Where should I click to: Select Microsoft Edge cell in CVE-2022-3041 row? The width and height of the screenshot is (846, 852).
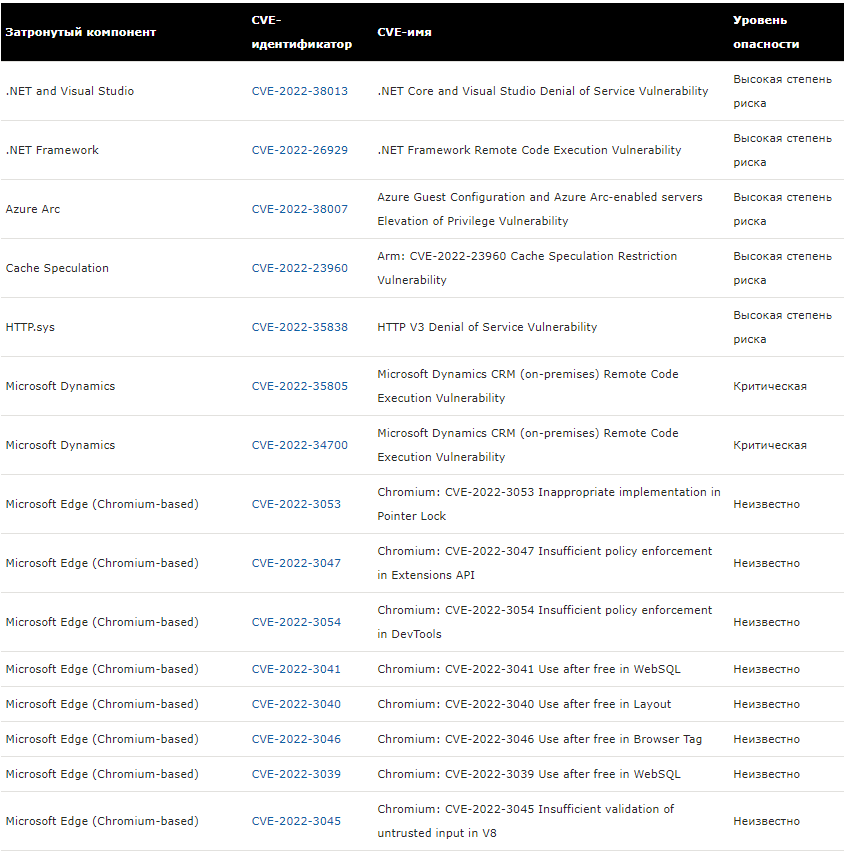(102, 669)
